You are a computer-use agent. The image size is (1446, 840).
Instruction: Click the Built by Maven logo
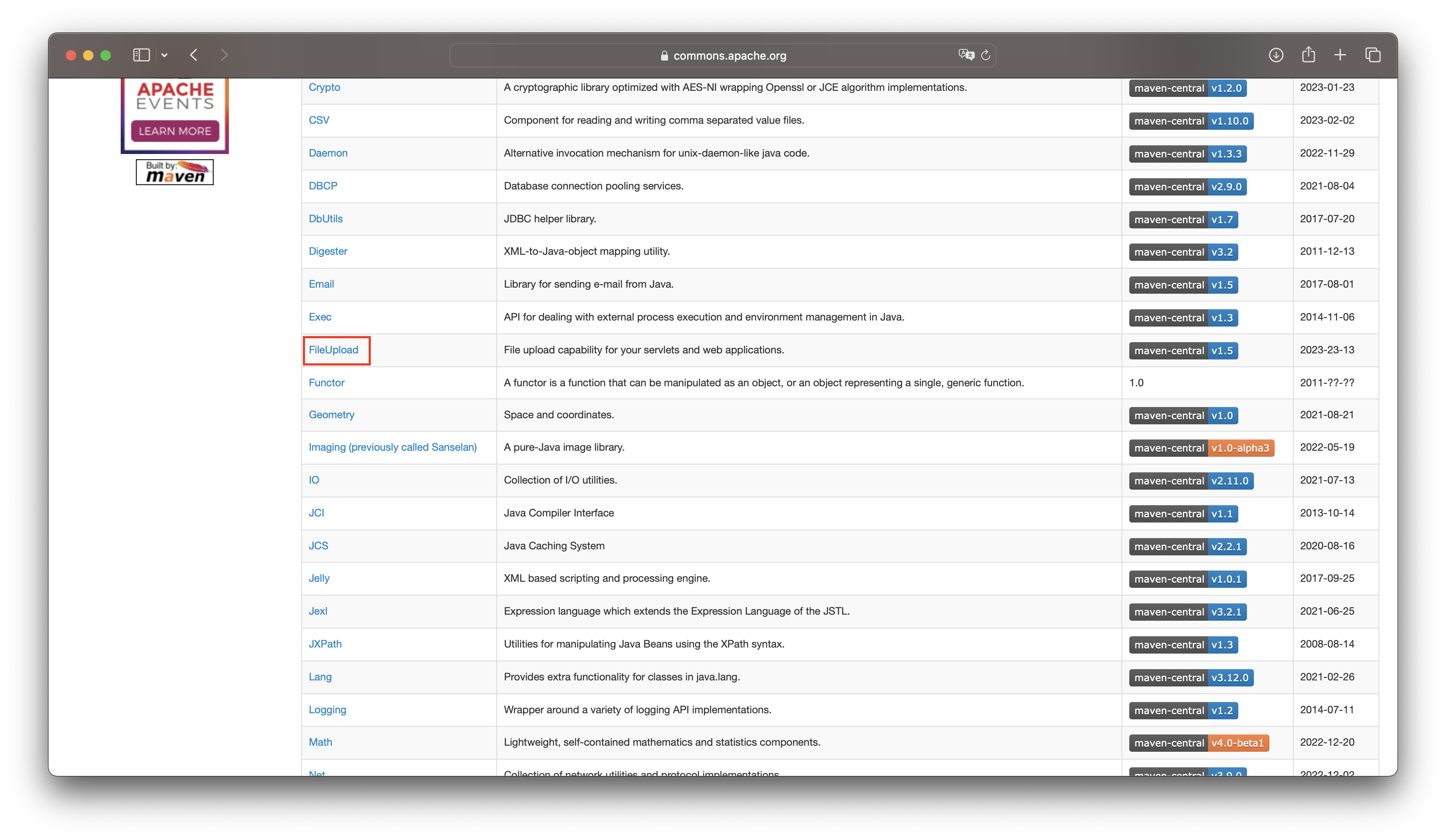[174, 172]
